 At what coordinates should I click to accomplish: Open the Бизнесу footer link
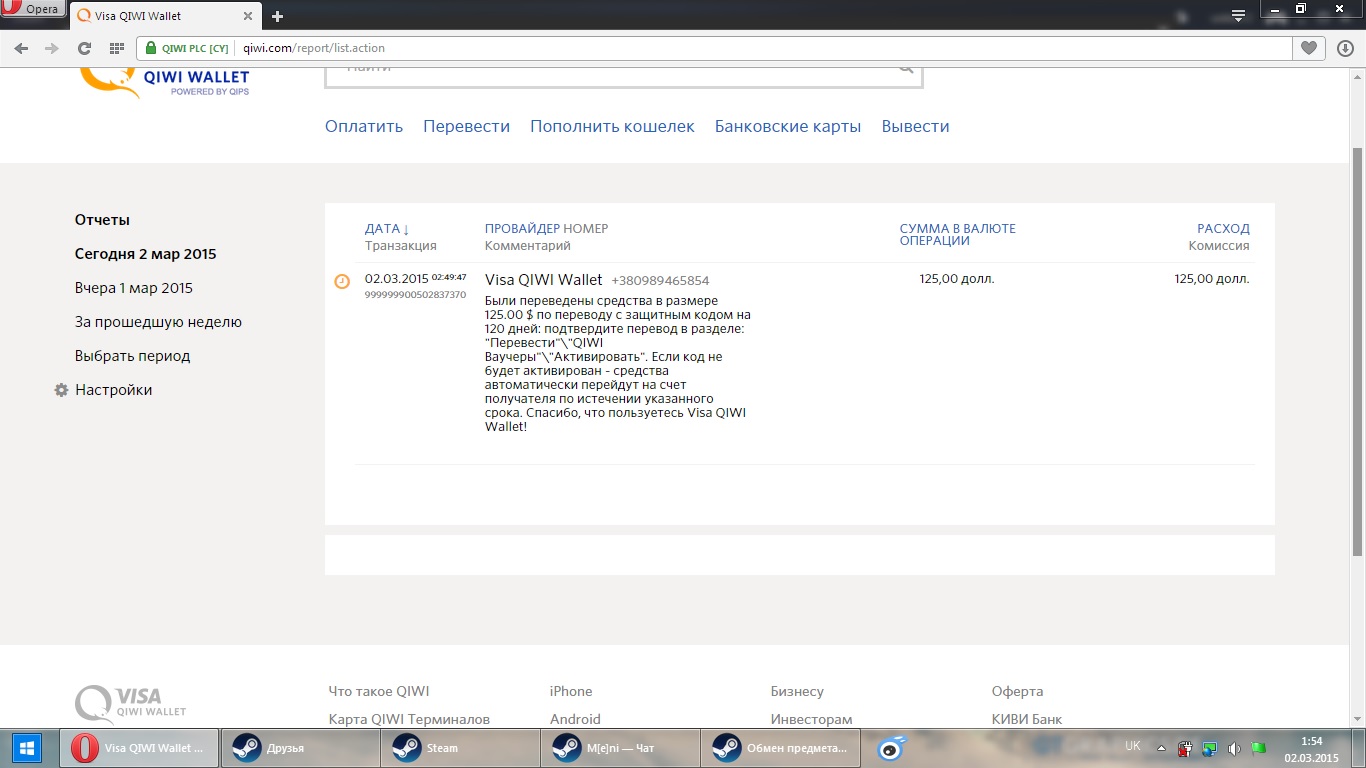[797, 691]
